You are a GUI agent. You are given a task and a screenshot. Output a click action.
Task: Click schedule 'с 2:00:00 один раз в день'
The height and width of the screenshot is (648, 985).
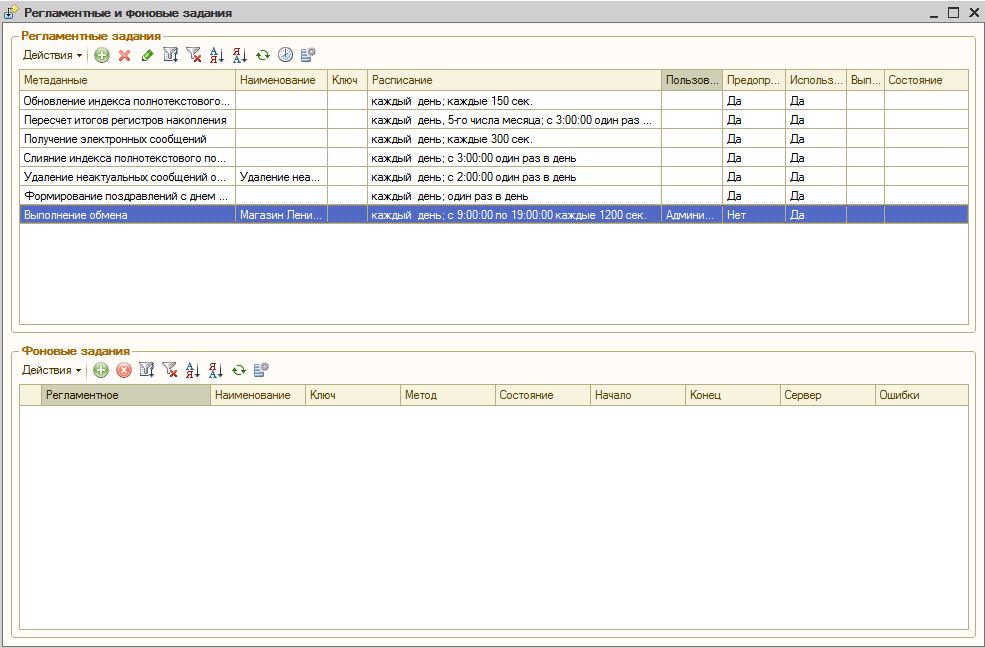click(512, 177)
